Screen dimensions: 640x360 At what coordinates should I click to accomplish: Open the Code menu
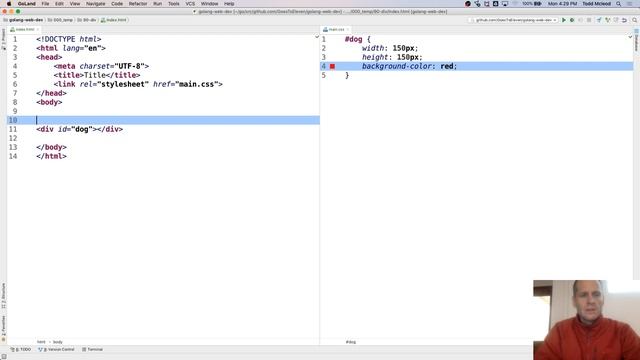[117, 4]
